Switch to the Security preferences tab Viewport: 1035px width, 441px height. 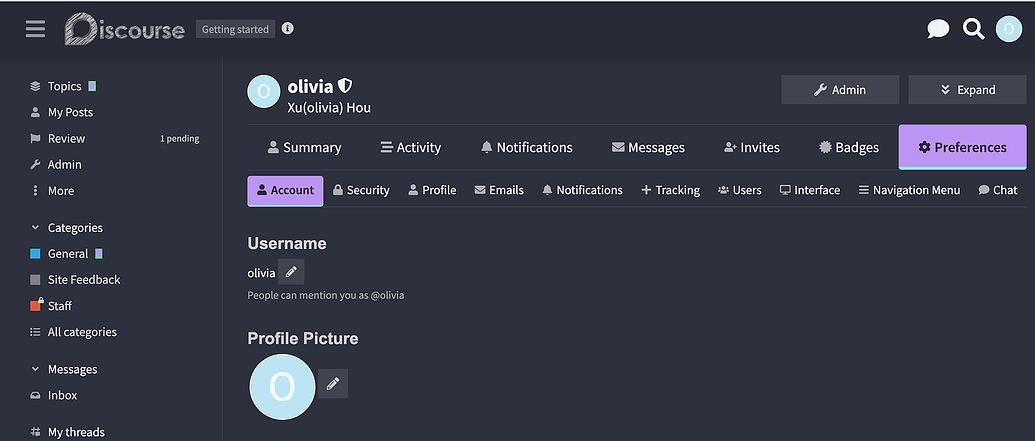point(361,190)
